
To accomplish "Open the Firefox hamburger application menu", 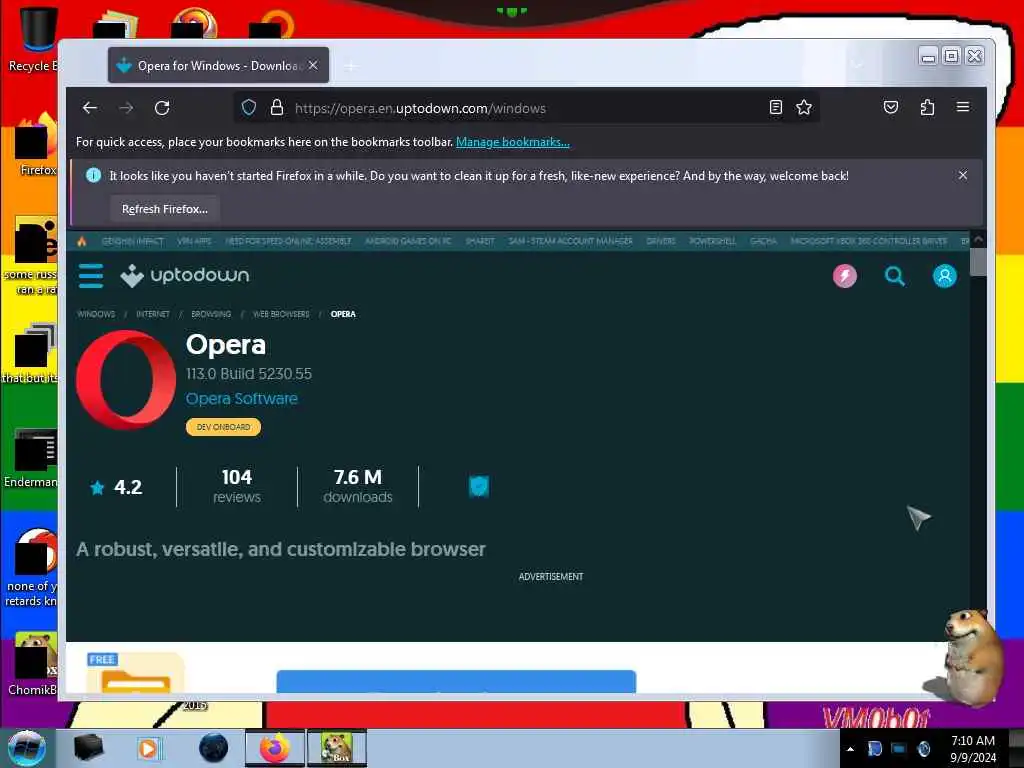I will point(963,107).
